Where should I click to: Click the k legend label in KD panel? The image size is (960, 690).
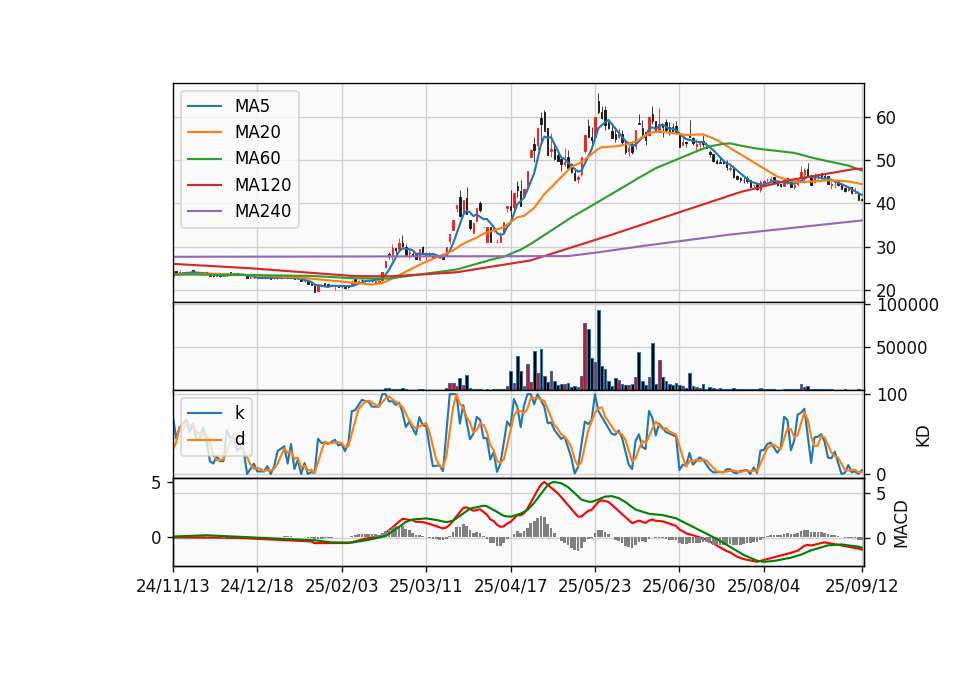[239, 413]
